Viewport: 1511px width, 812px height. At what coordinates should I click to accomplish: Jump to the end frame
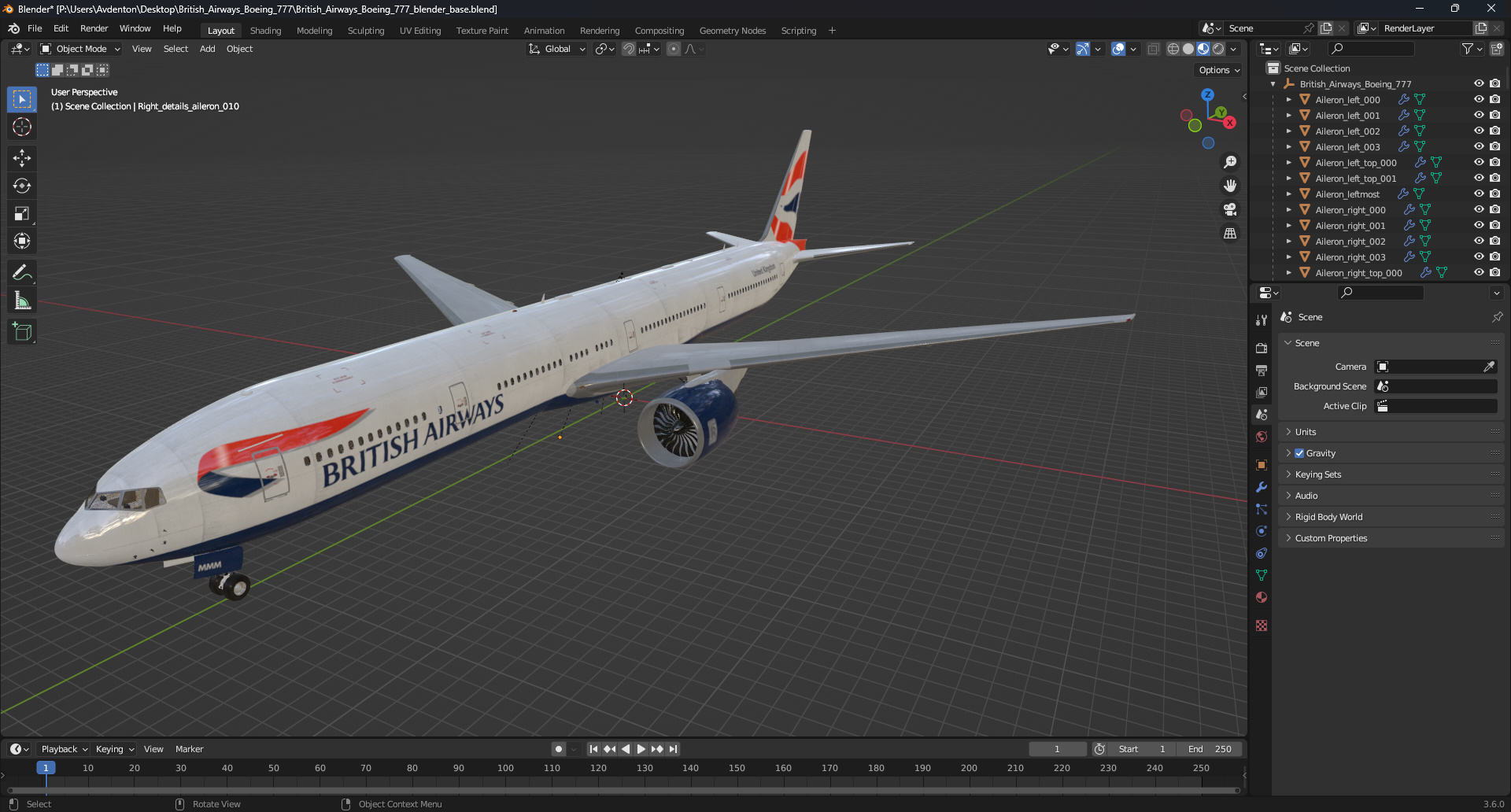pos(673,749)
